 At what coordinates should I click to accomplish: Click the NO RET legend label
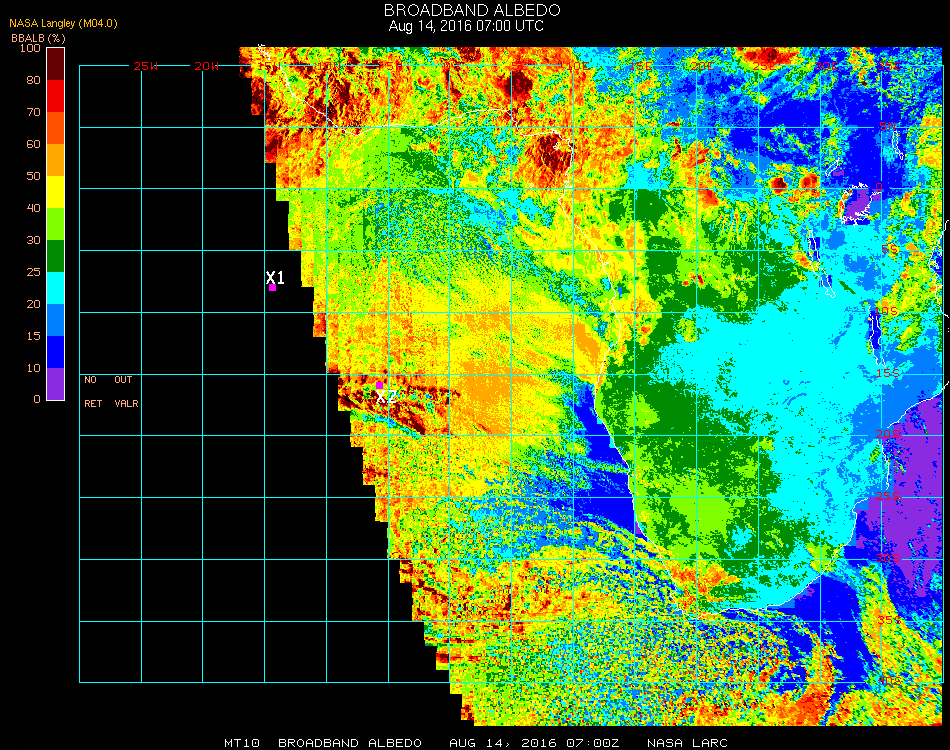coord(91,392)
